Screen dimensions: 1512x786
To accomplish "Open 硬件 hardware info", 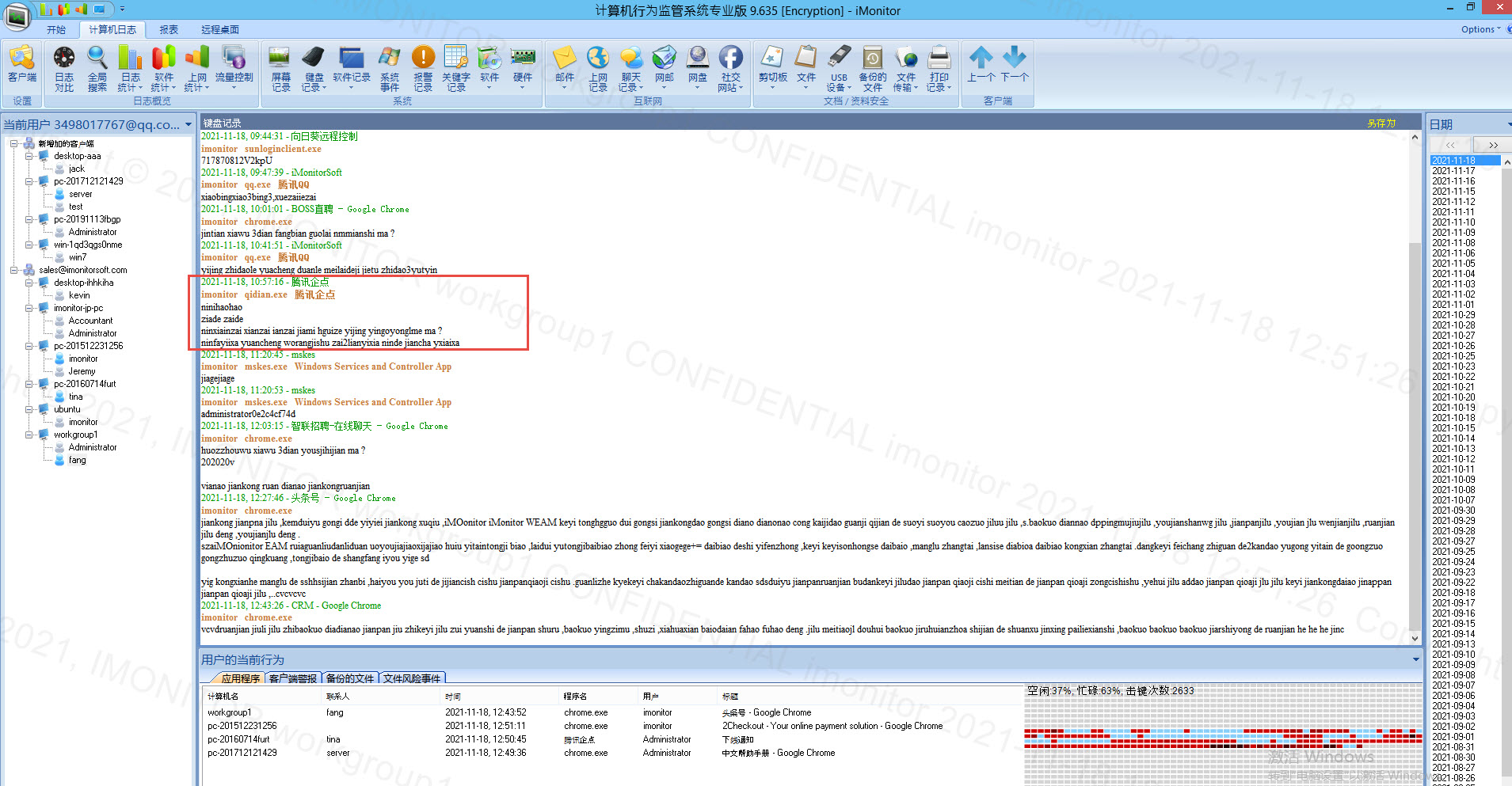I will tap(523, 68).
